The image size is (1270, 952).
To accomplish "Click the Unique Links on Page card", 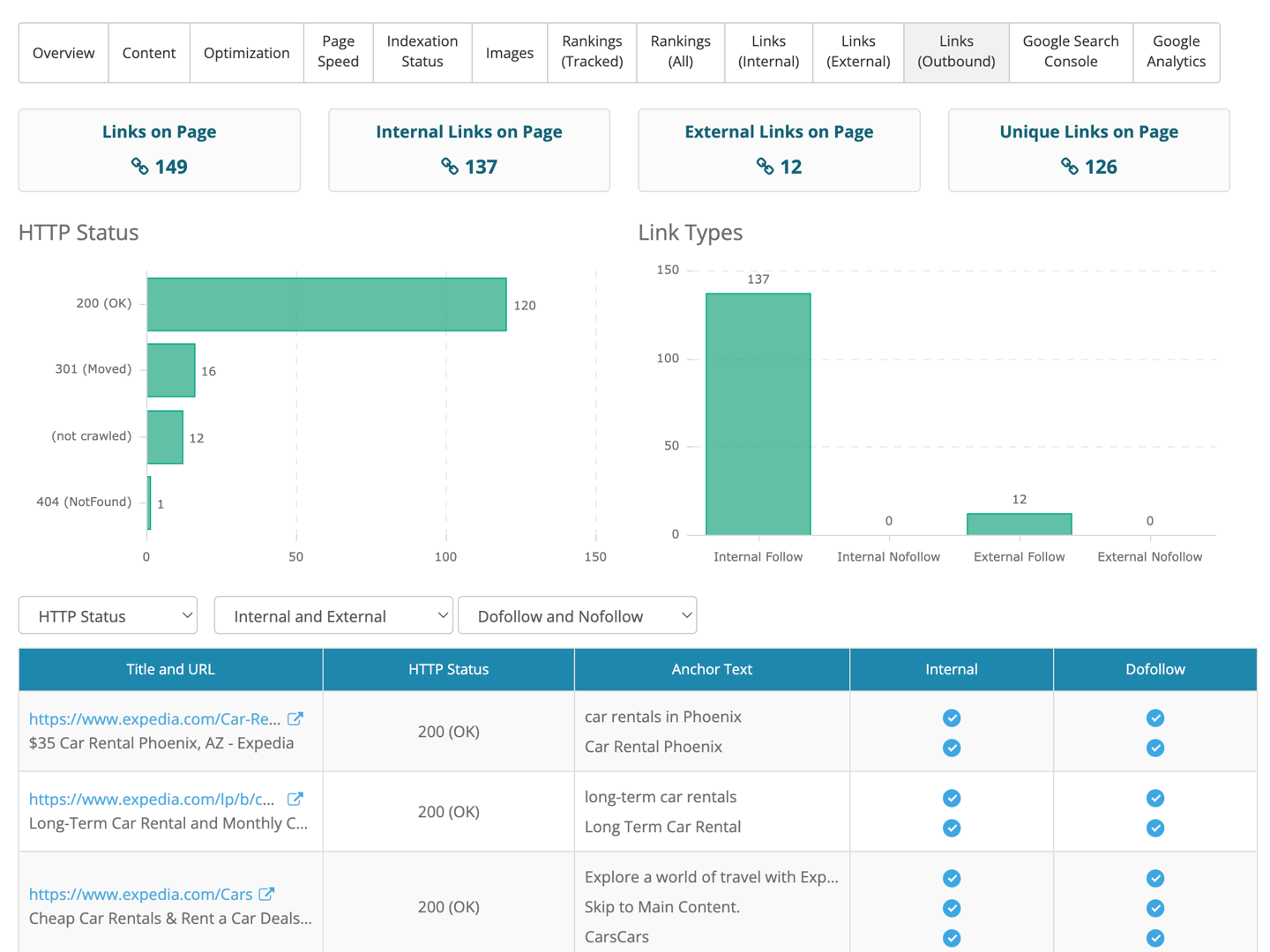I will pyautogui.click(x=1089, y=150).
